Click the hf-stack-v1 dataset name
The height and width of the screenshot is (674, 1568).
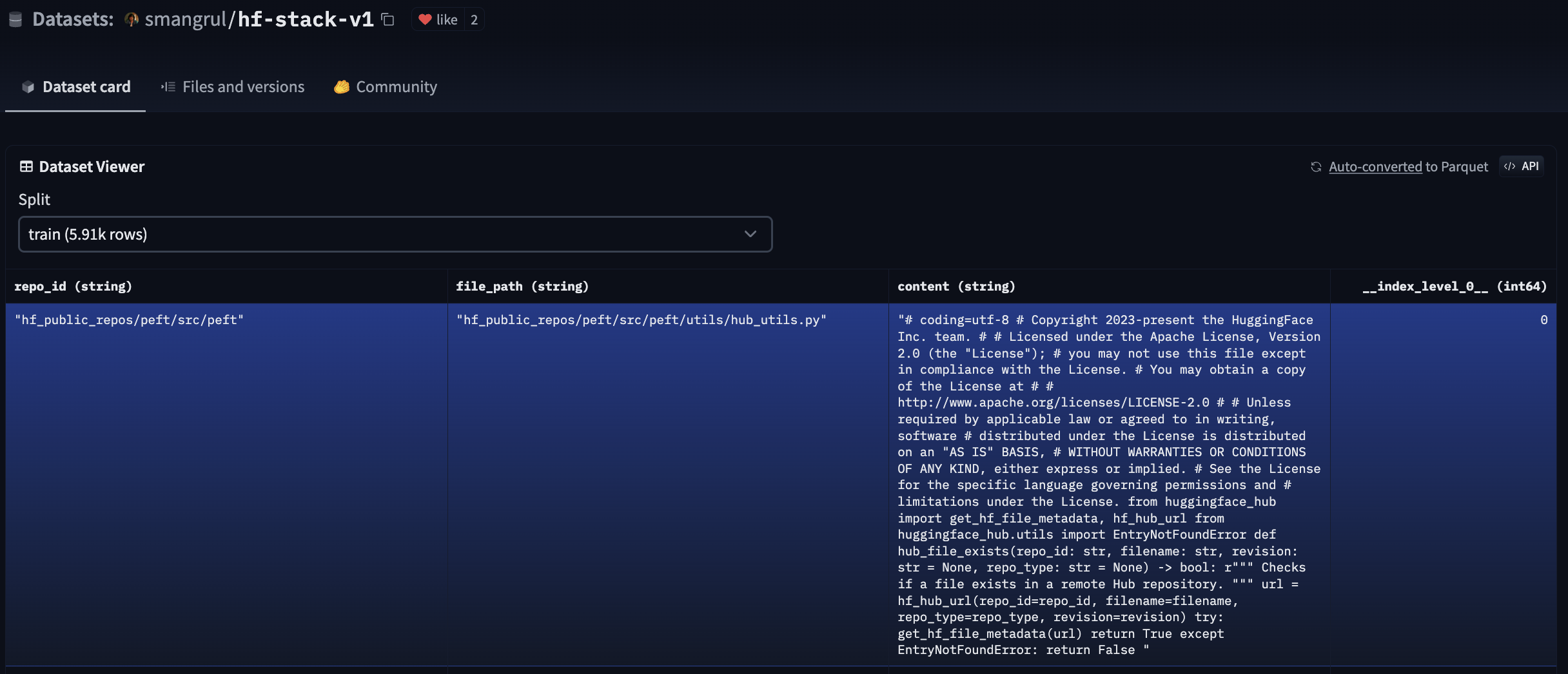[306, 19]
